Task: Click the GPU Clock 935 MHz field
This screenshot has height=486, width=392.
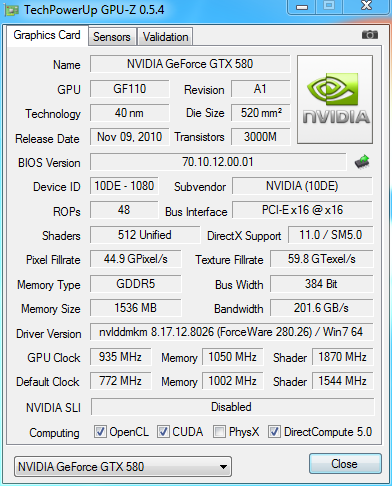Action: [120, 357]
